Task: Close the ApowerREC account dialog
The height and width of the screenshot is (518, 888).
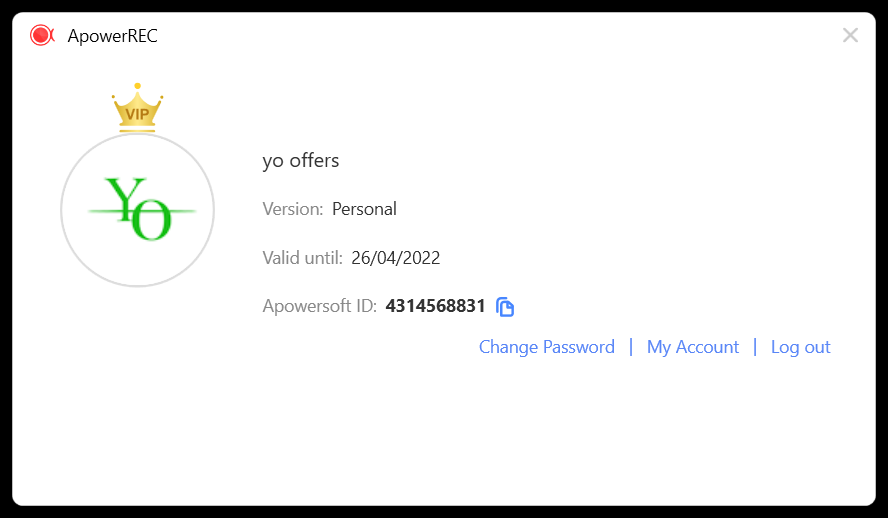Action: 850,35
